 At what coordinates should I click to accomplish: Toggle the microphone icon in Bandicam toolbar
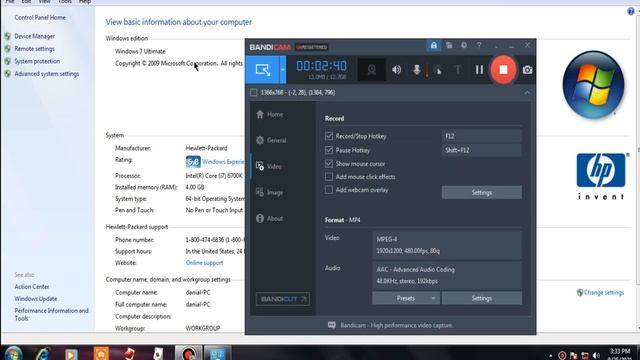tap(417, 70)
